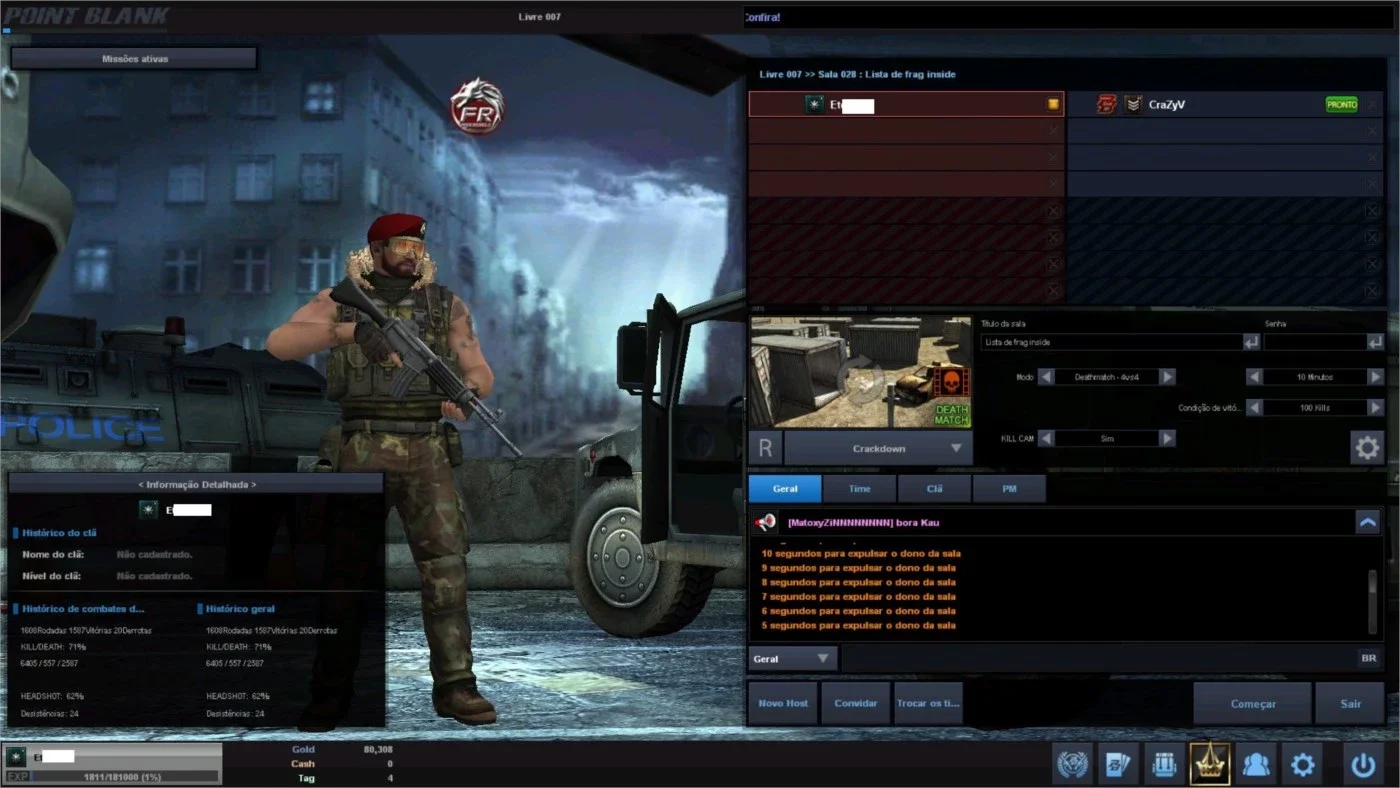
Task: Click the R random map button
Action: coord(765,448)
